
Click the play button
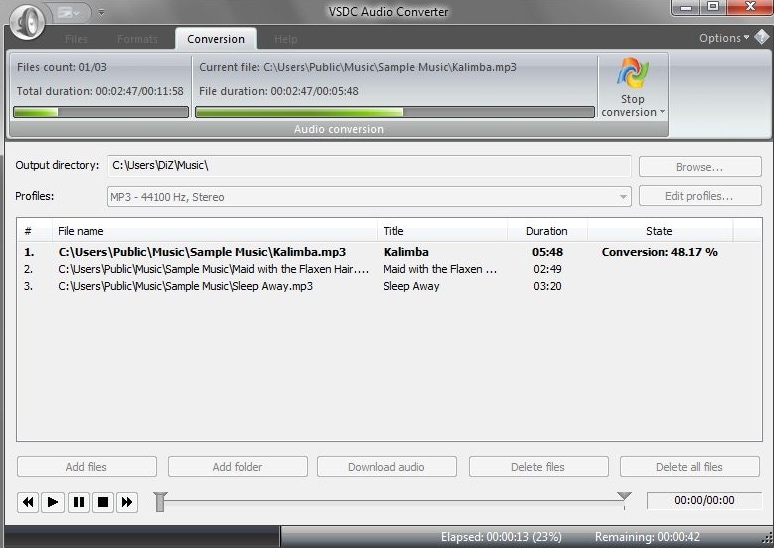(53, 502)
